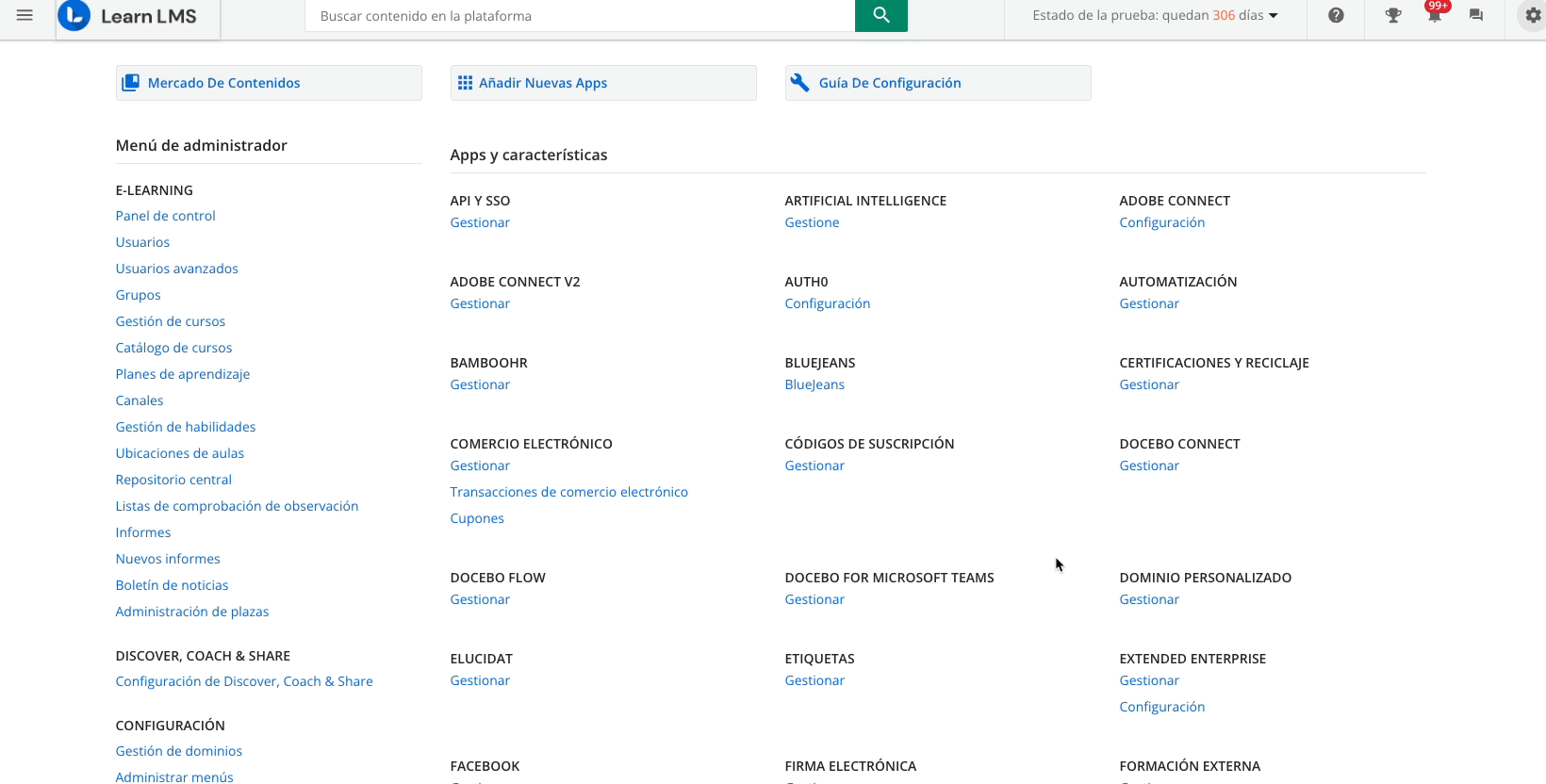Click Gestionar under Dominio Personalizado

(x=1149, y=599)
